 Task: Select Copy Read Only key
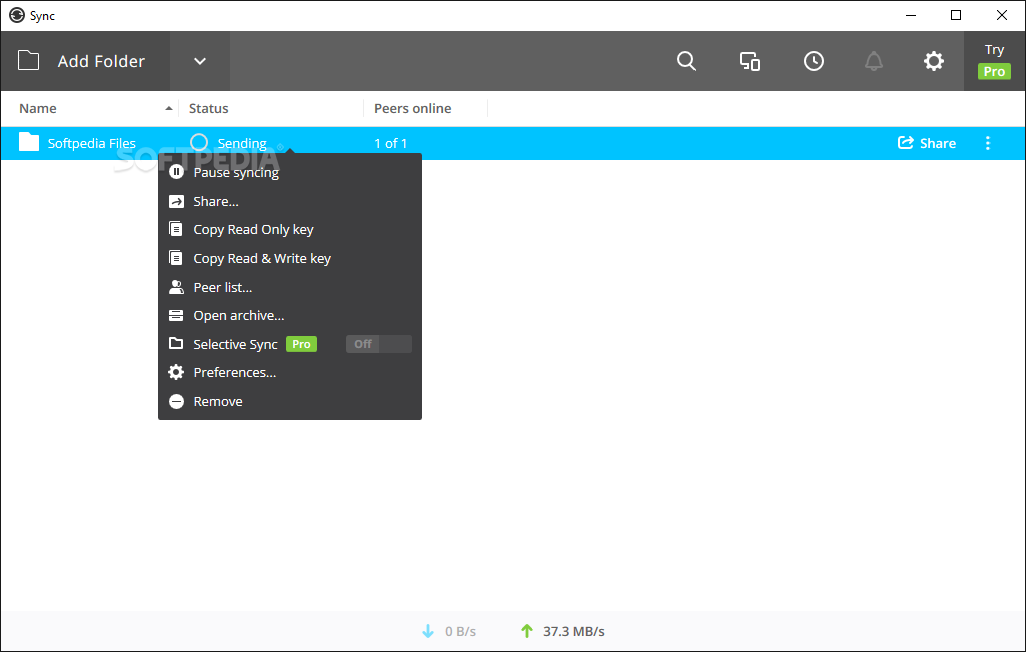[x=290, y=229]
